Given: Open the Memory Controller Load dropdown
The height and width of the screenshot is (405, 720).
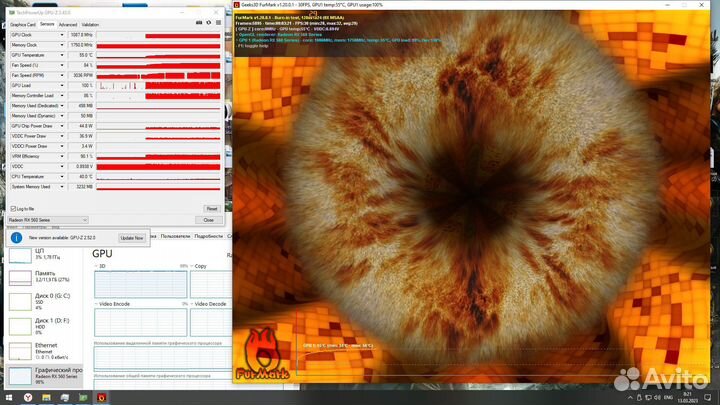Looking at the screenshot, I should (x=62, y=96).
